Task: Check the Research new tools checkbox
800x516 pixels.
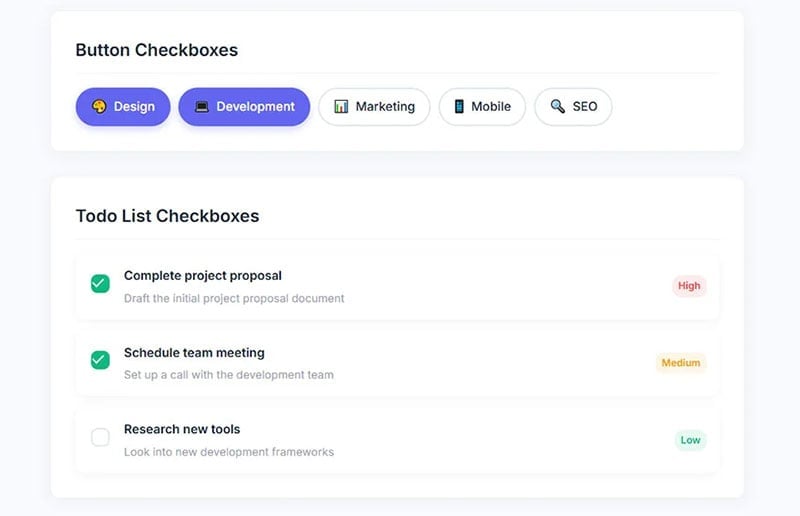Action: 100,437
